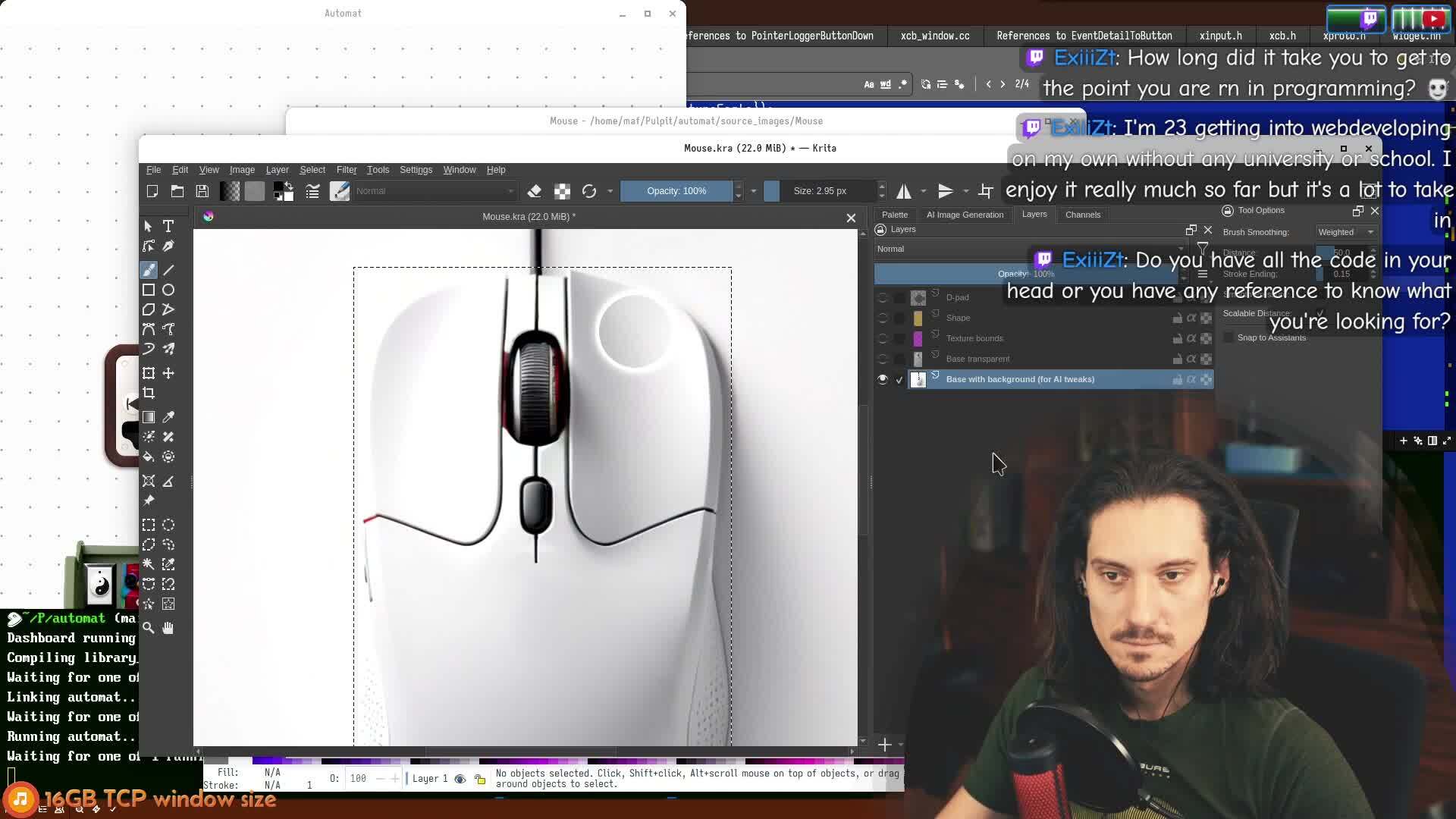The width and height of the screenshot is (1456, 819).
Task: Click the Save document icon
Action: [x=202, y=191]
